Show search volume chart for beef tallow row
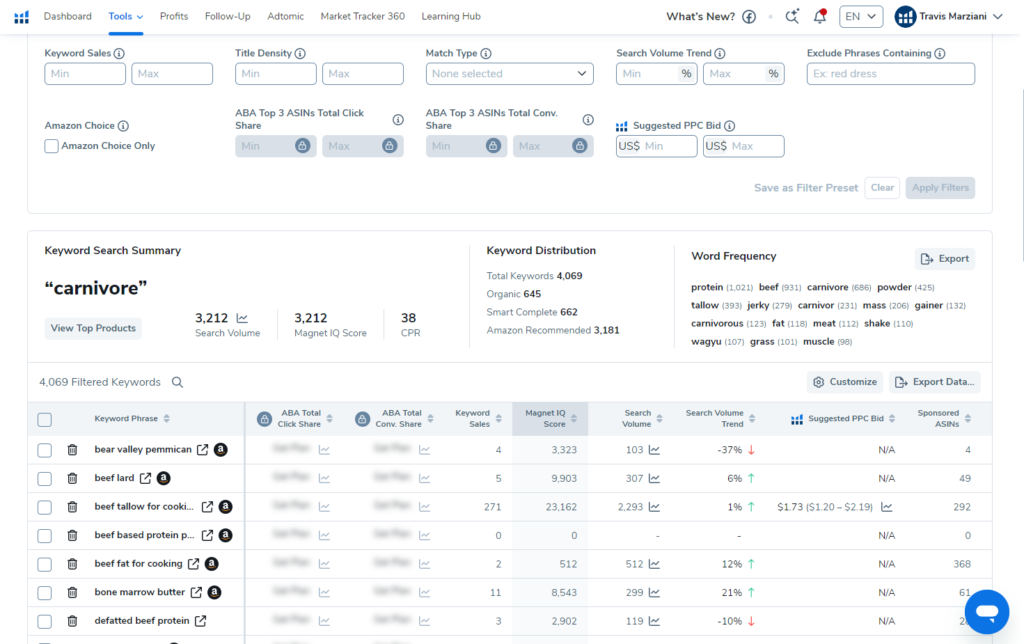The image size is (1024, 644). pos(654,507)
